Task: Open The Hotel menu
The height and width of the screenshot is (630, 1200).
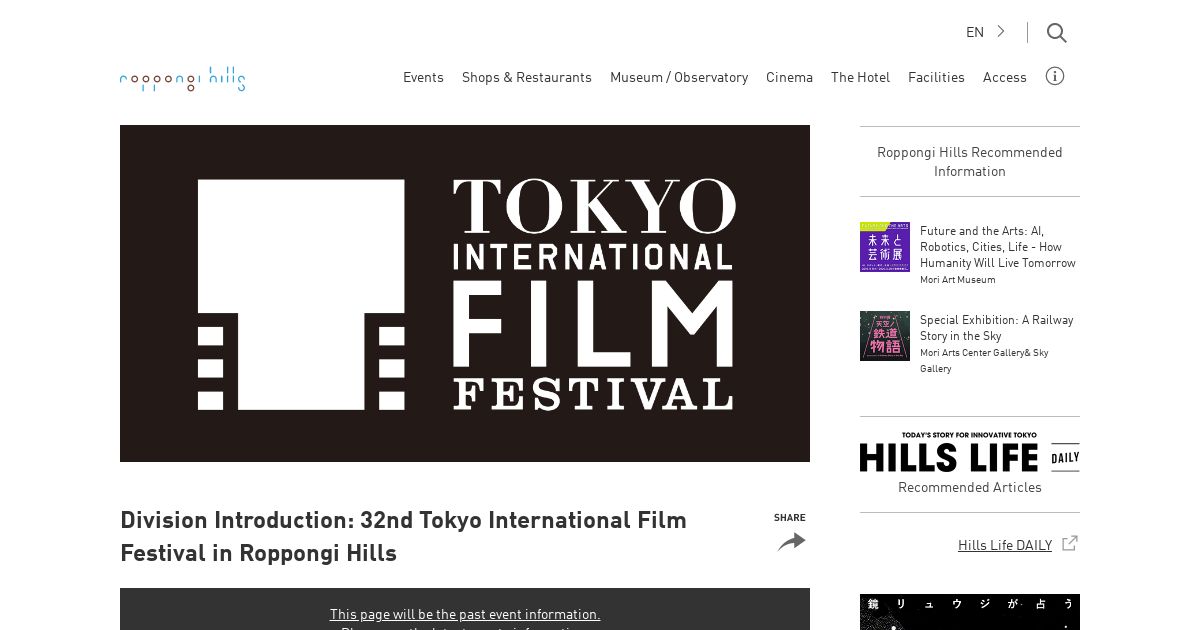Action: 860,77
